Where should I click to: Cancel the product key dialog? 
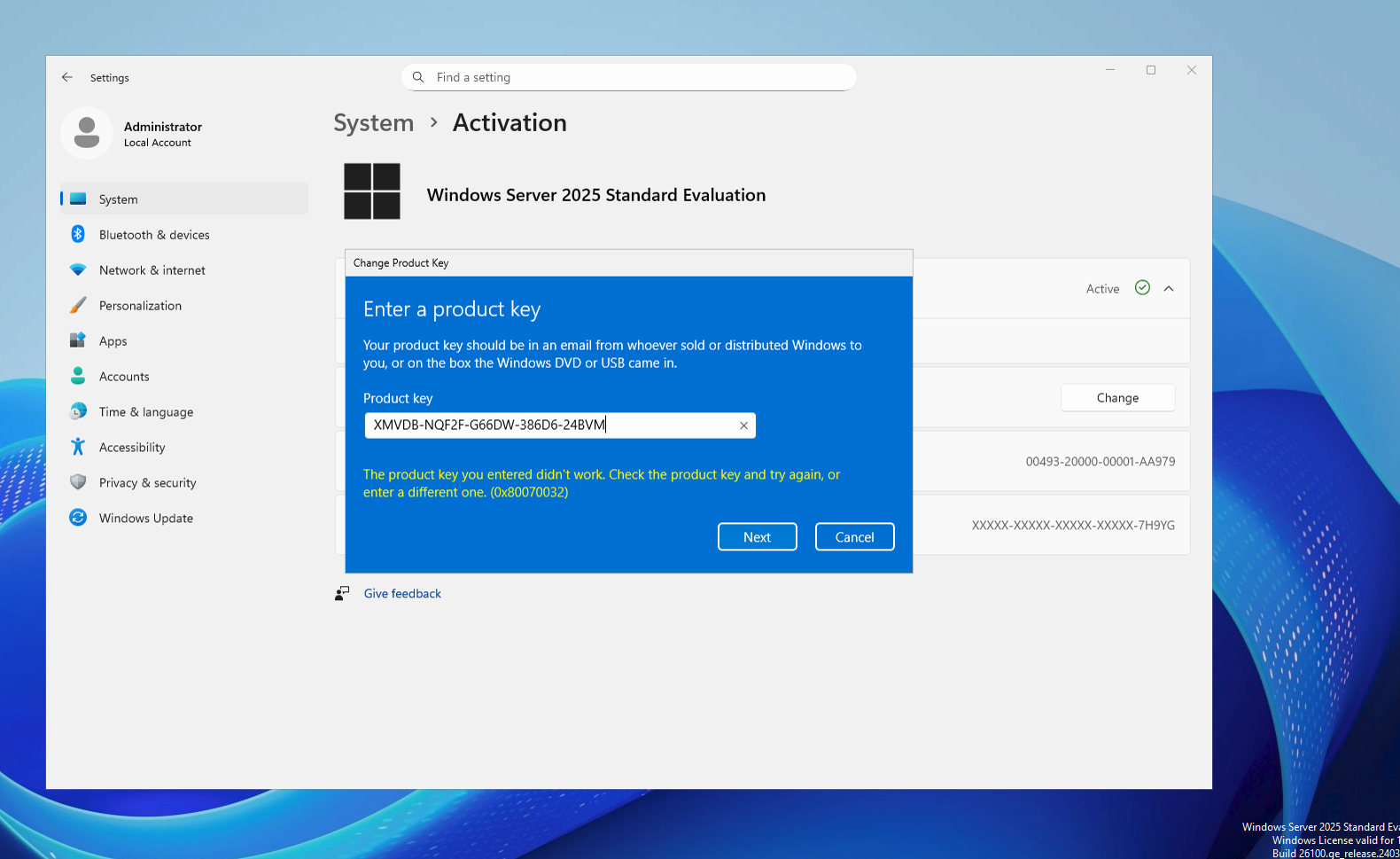854,537
